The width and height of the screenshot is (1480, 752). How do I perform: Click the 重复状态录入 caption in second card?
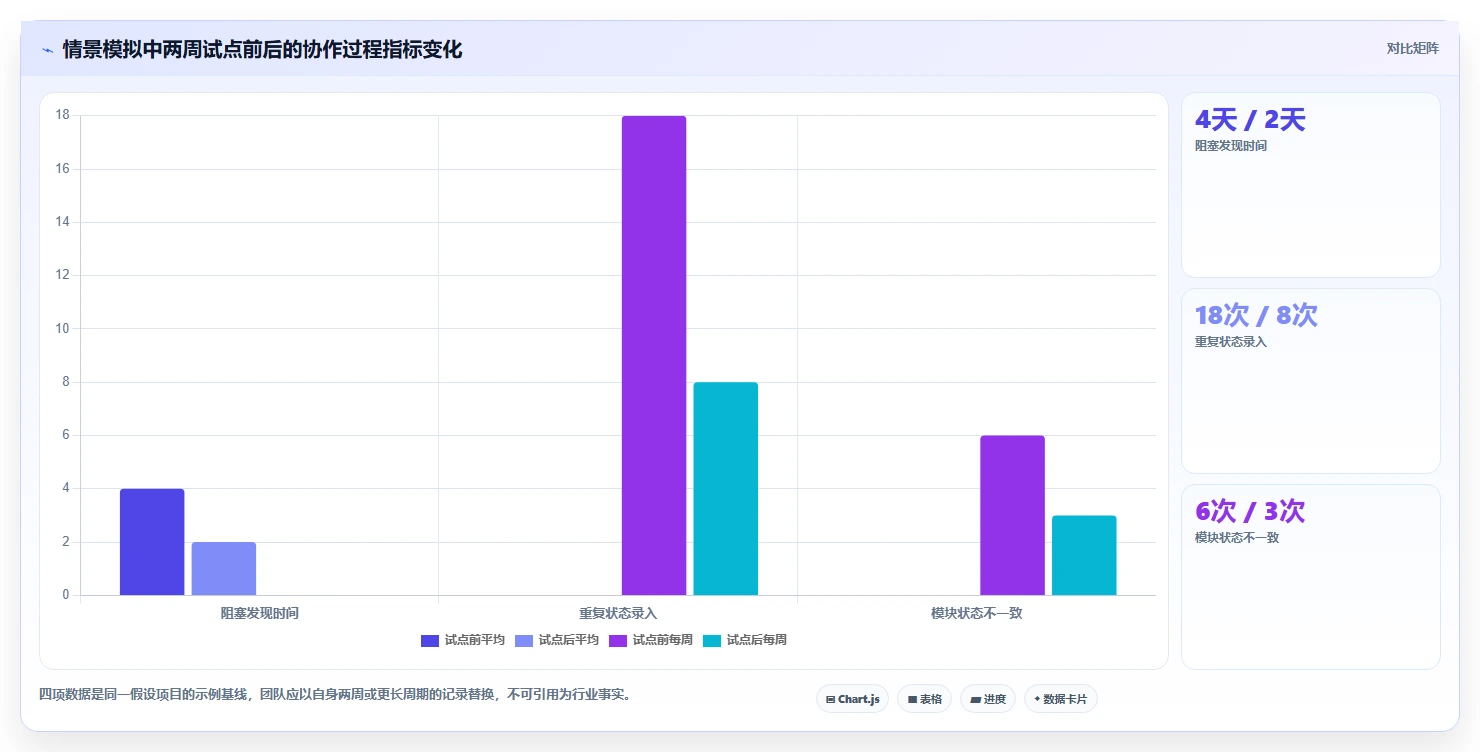[1231, 342]
